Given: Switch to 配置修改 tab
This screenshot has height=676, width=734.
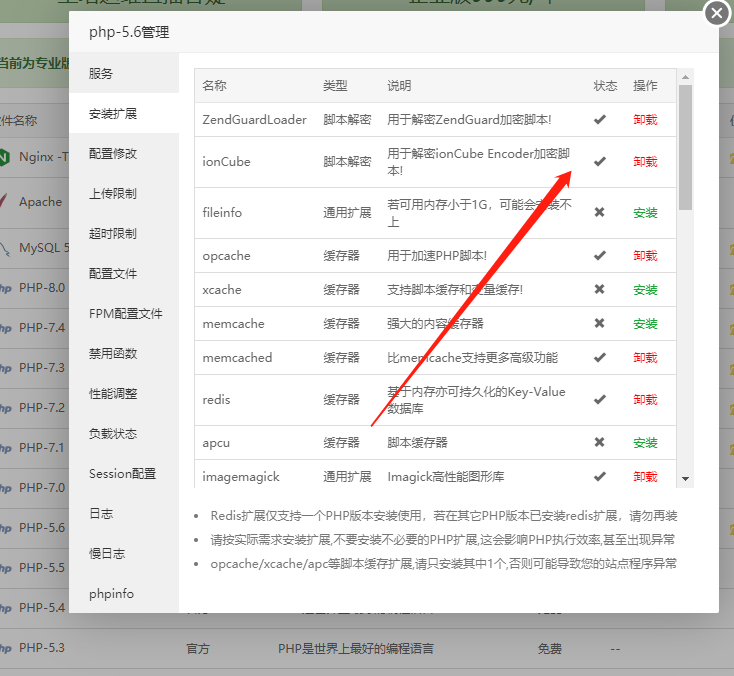Looking at the screenshot, I should click(113, 154).
